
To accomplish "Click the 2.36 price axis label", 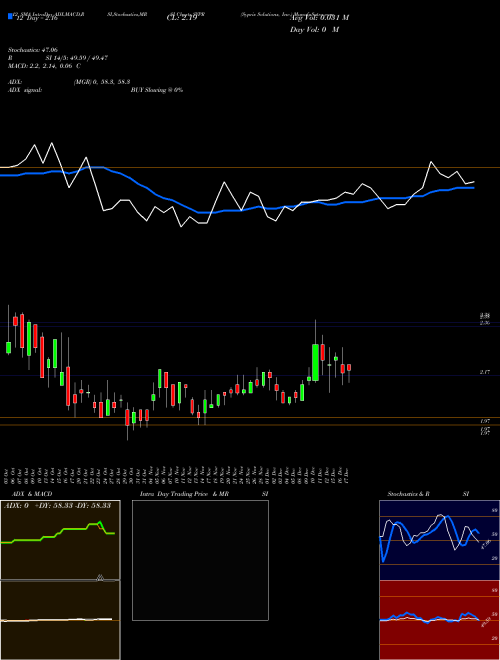I will tap(484, 323).
